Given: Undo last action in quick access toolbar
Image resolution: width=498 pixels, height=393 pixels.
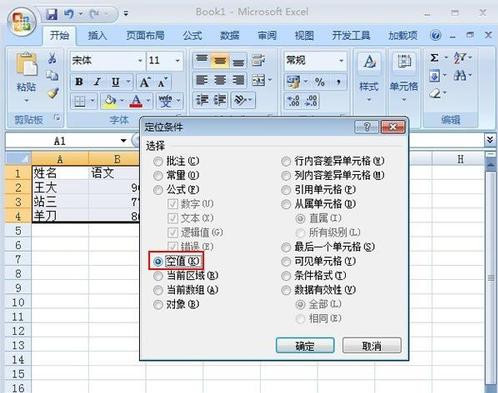Looking at the screenshot, I should pos(68,14).
